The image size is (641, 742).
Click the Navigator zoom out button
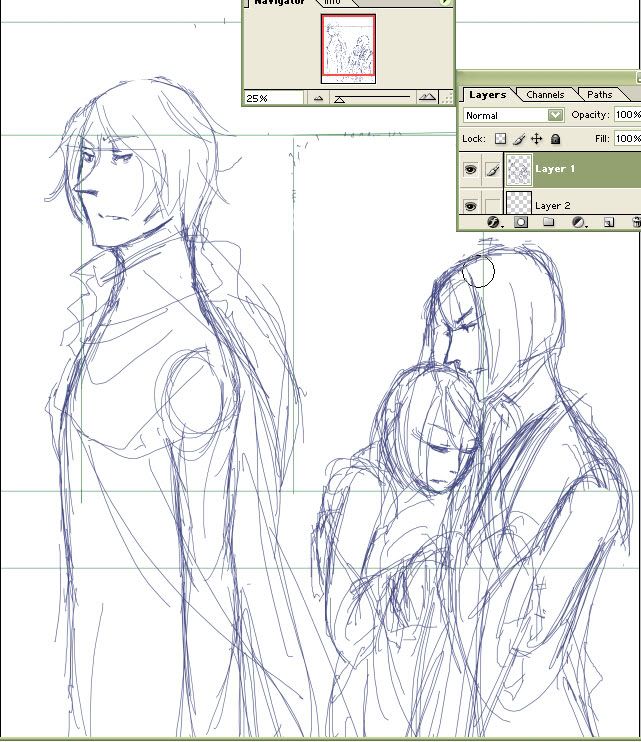(318, 98)
